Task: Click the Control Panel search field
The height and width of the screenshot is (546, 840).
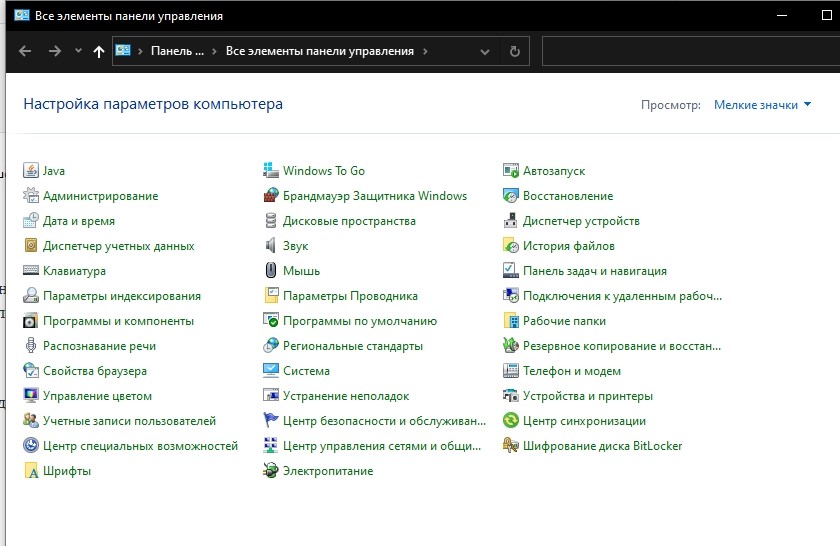Action: 690,51
